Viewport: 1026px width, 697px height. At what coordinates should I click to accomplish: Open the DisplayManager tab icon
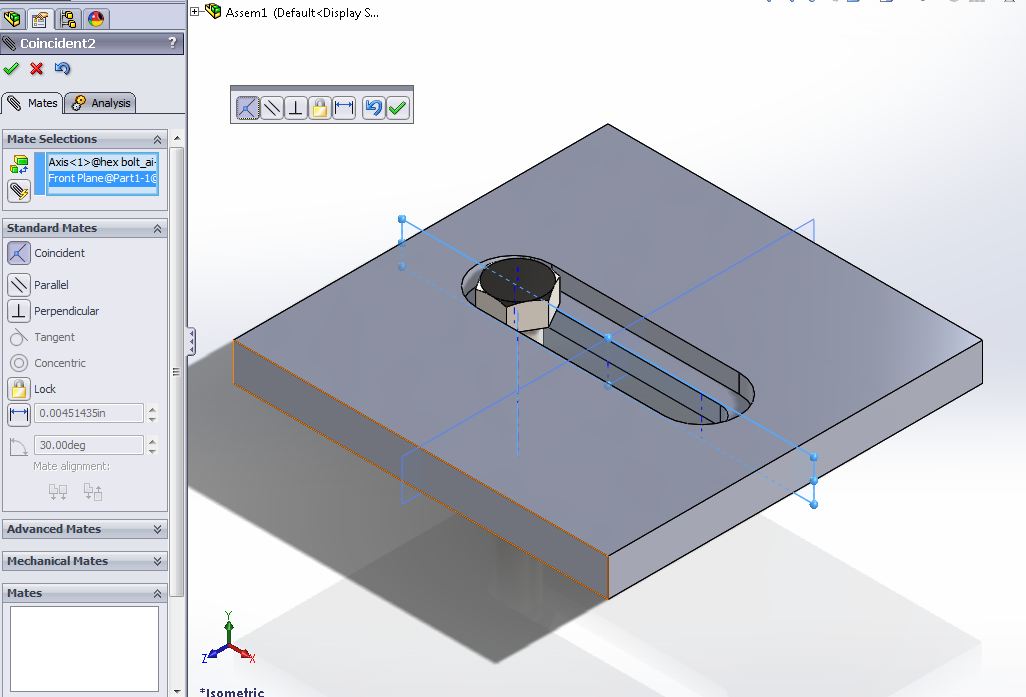tap(96, 18)
